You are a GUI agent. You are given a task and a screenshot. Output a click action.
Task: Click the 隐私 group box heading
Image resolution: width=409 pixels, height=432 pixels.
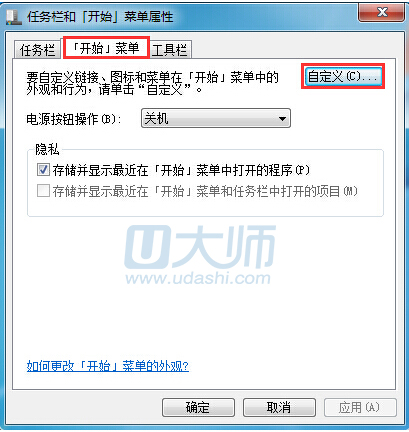[x=47, y=149]
